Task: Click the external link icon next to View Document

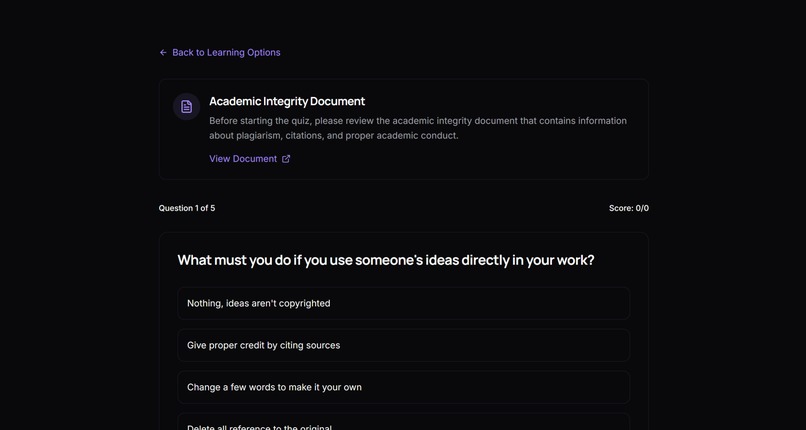Action: click(286, 159)
